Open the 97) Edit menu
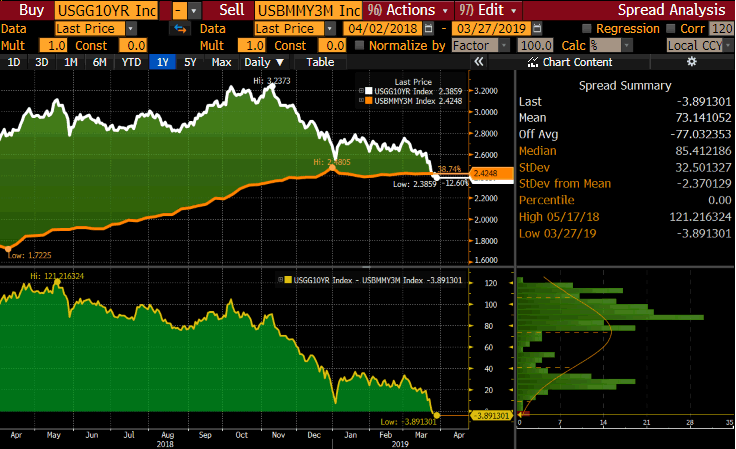736x449 pixels. pyautogui.click(x=488, y=10)
